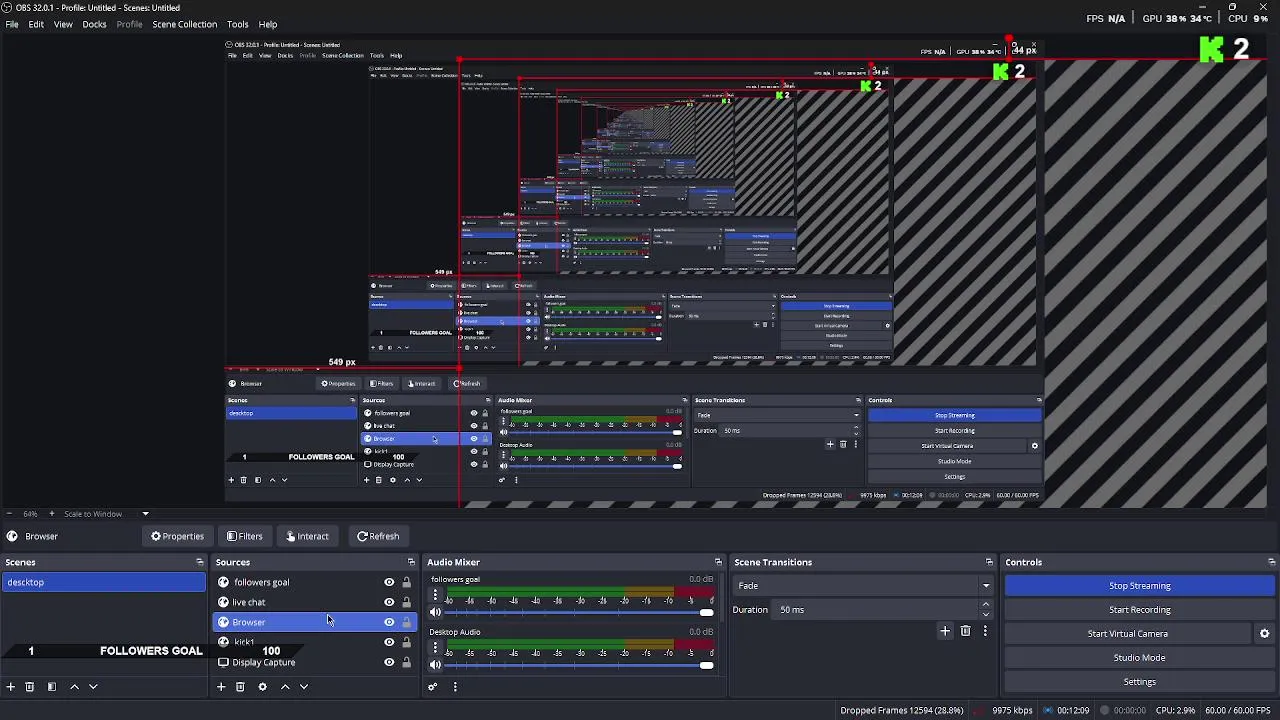Screen dimensions: 1280x720
Task: Open Desktop Audio options dots
Action: coord(435,648)
